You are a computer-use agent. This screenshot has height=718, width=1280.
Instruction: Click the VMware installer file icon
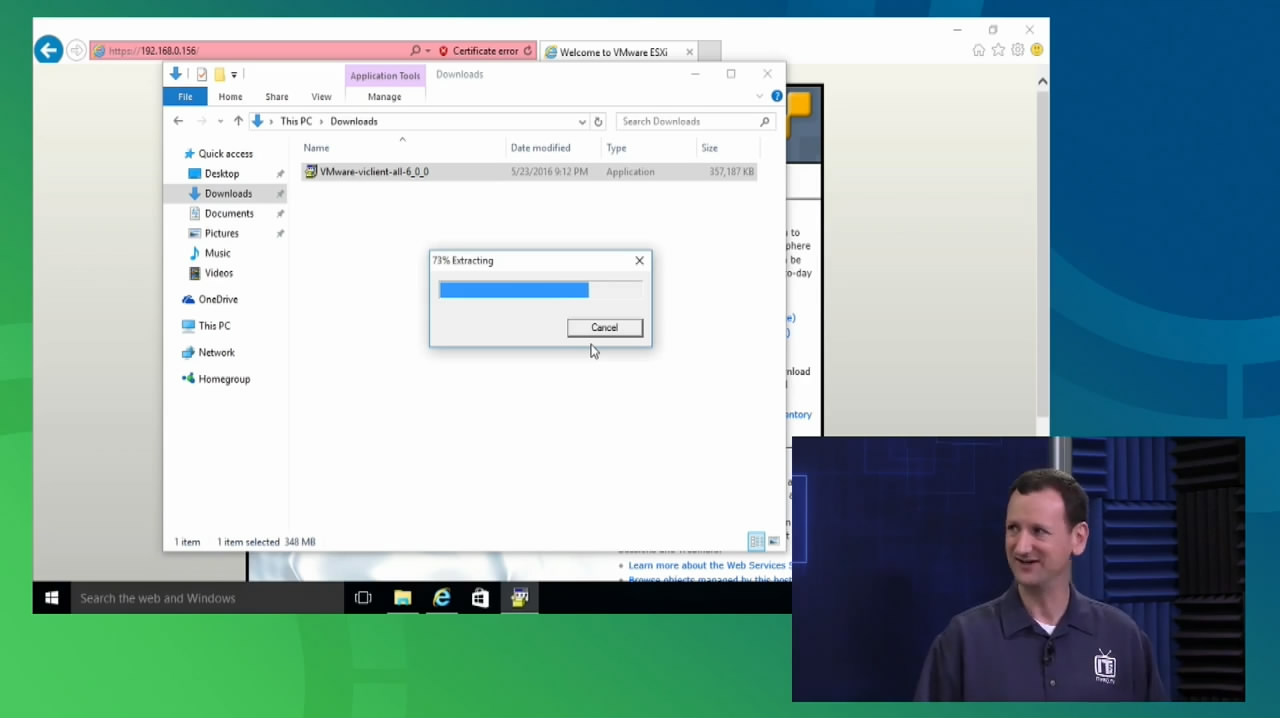[310, 172]
